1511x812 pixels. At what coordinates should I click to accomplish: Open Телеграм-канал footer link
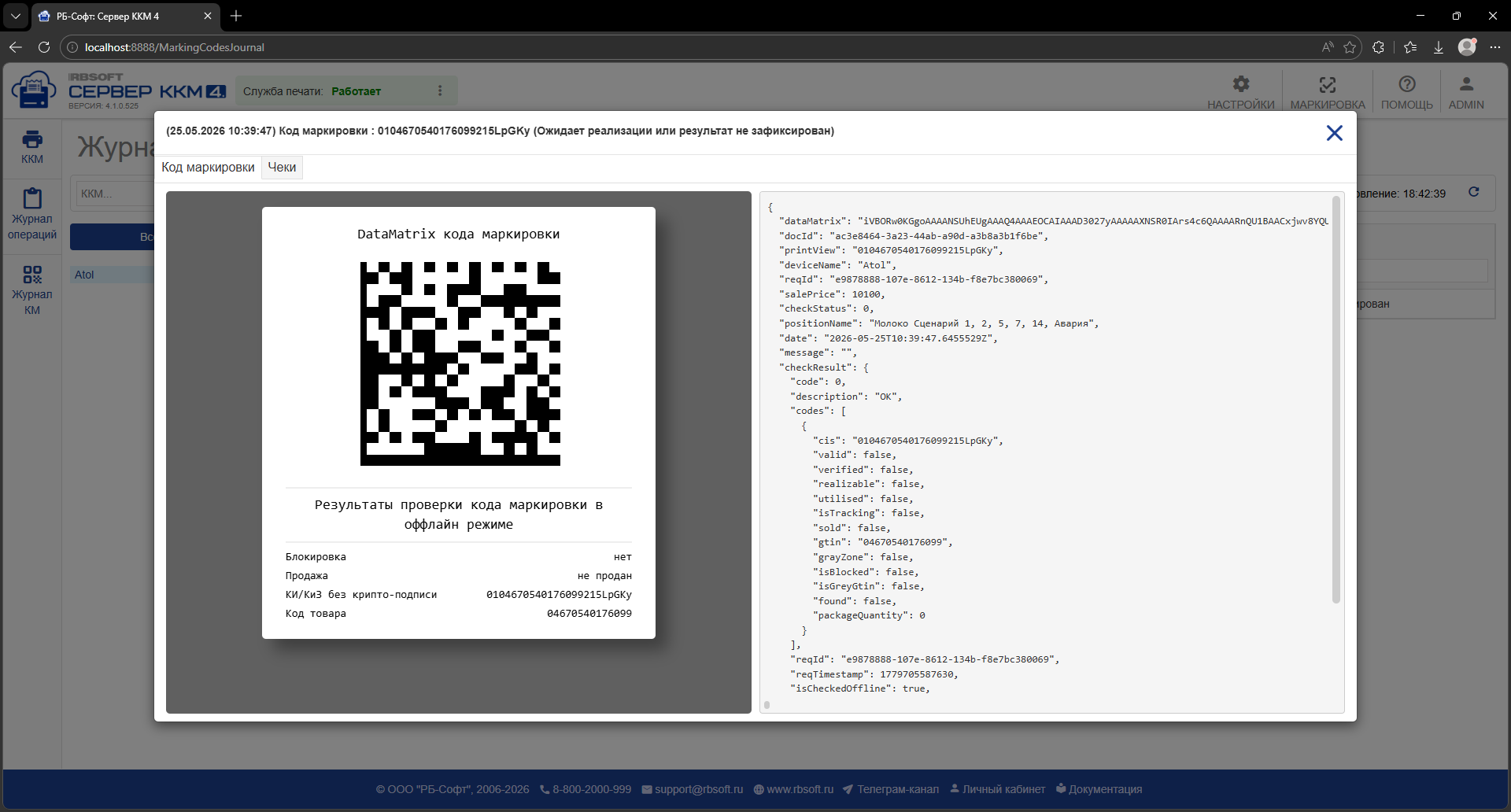coord(891,789)
